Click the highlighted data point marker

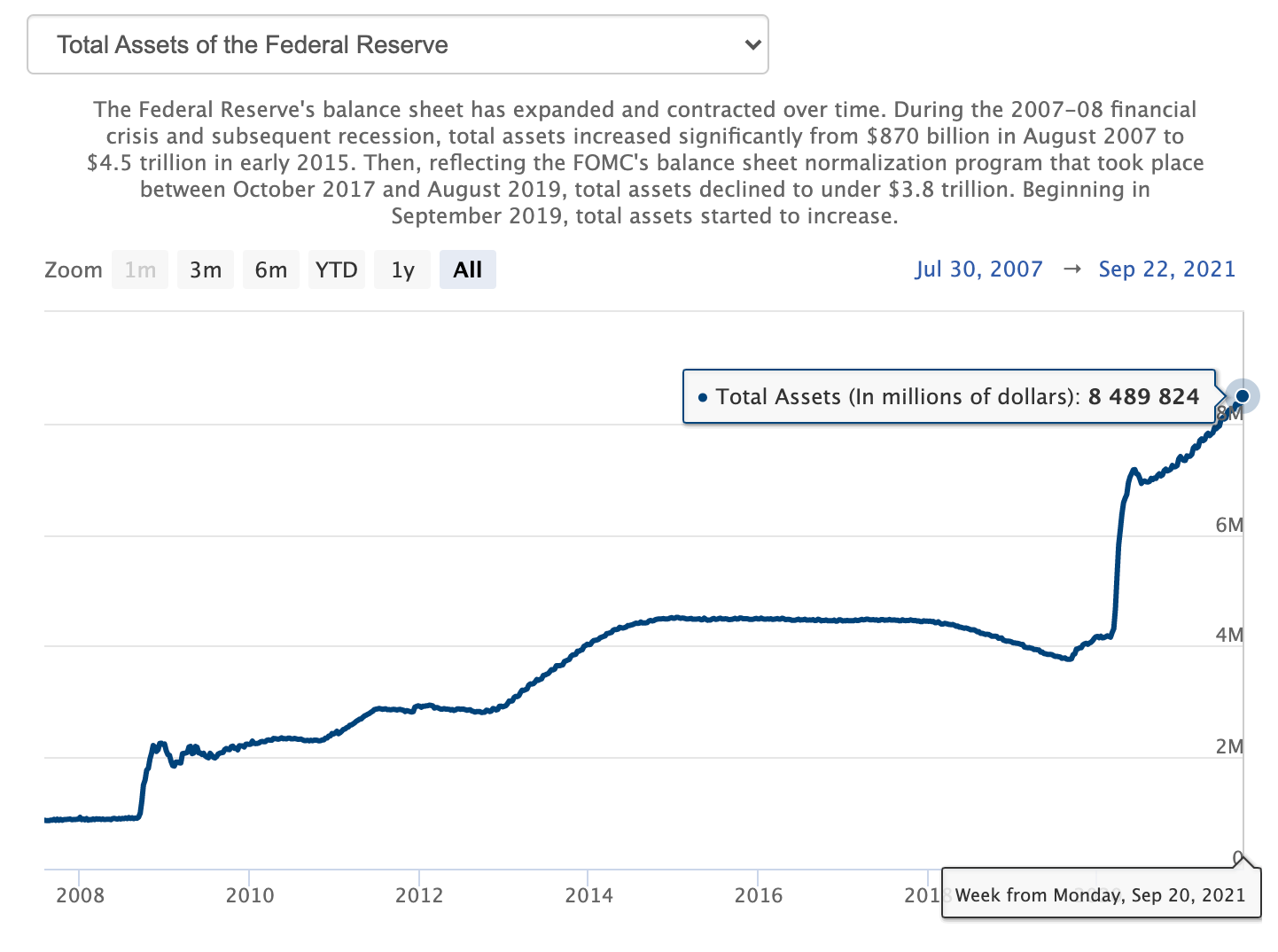point(1243,396)
